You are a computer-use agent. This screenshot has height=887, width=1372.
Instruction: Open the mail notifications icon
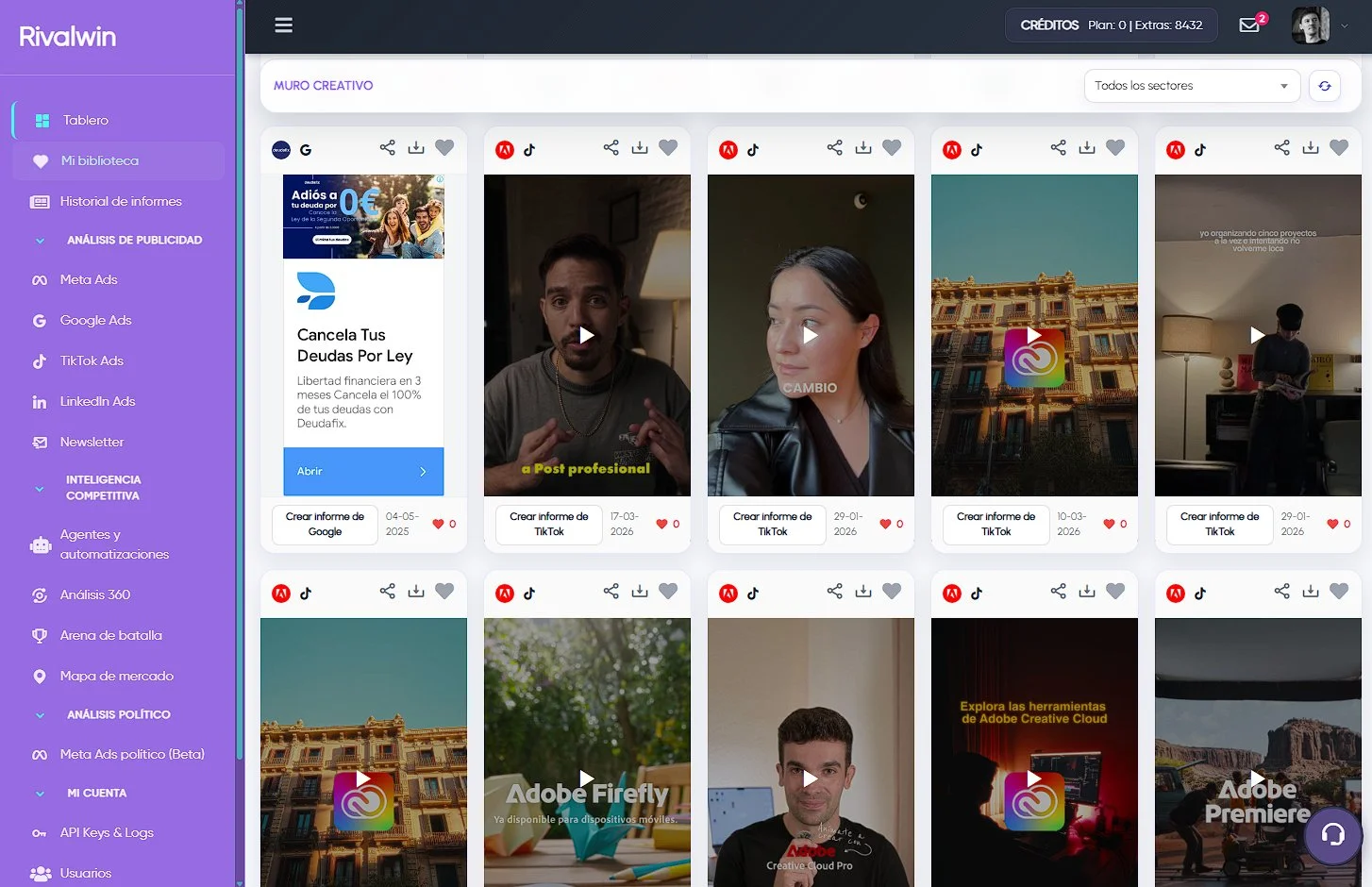pos(1249,25)
